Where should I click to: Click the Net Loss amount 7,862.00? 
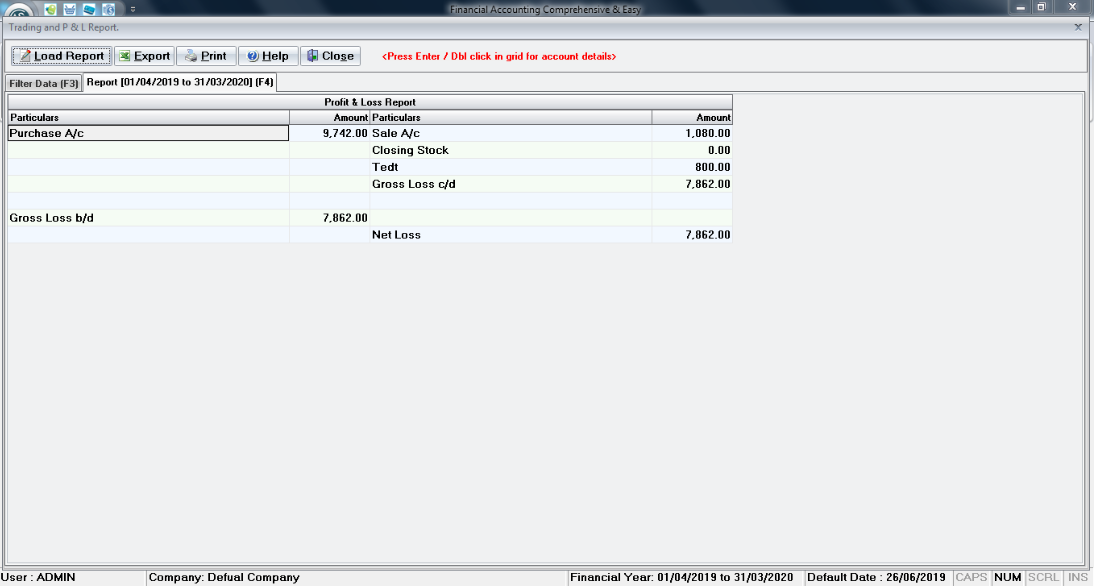(x=691, y=235)
